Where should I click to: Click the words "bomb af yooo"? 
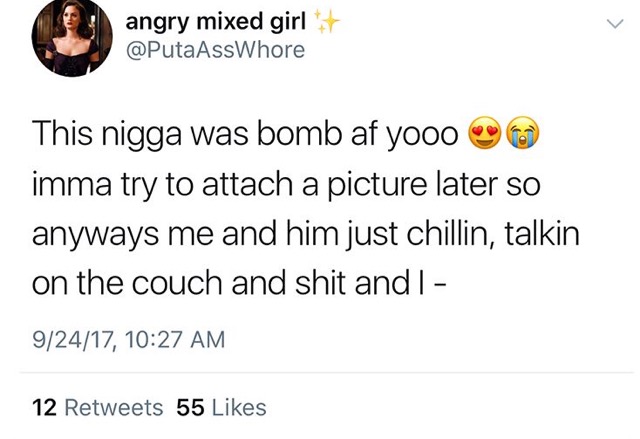[357, 135]
